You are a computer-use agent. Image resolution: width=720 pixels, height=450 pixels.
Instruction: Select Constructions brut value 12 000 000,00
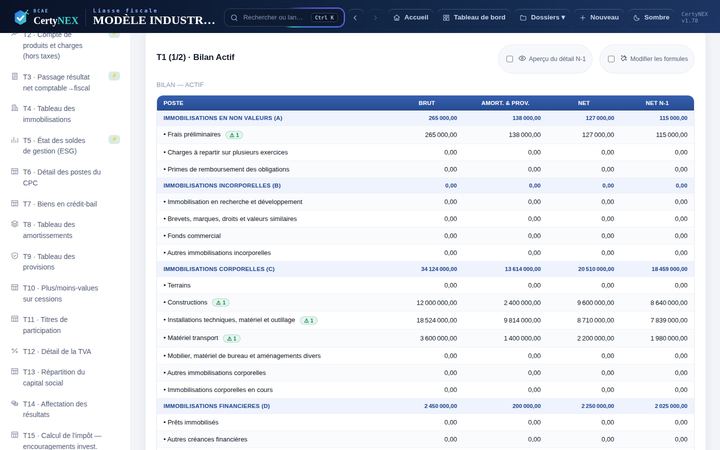[437, 303]
